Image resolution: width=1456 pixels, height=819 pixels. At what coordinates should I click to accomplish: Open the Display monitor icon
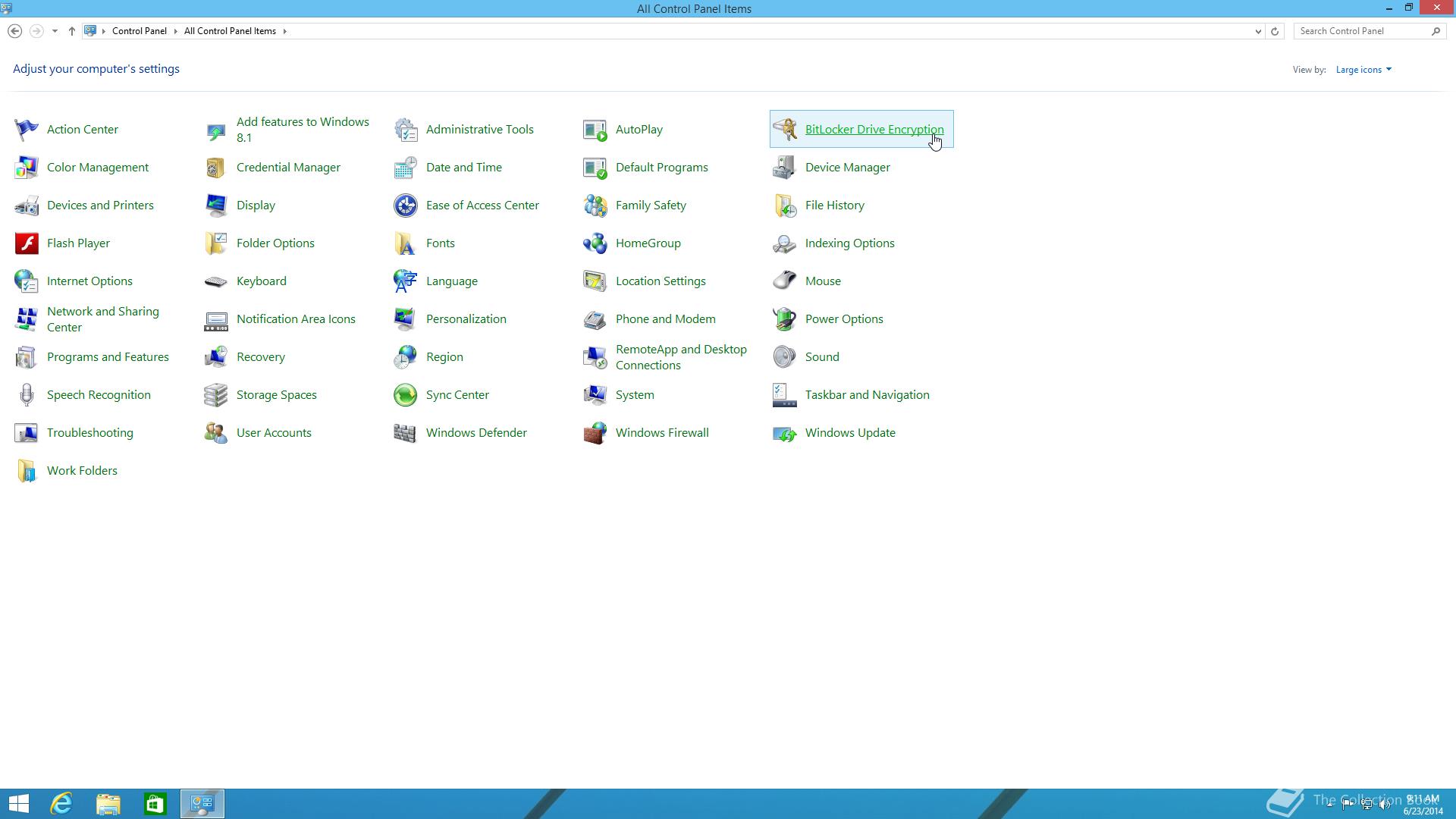point(216,206)
